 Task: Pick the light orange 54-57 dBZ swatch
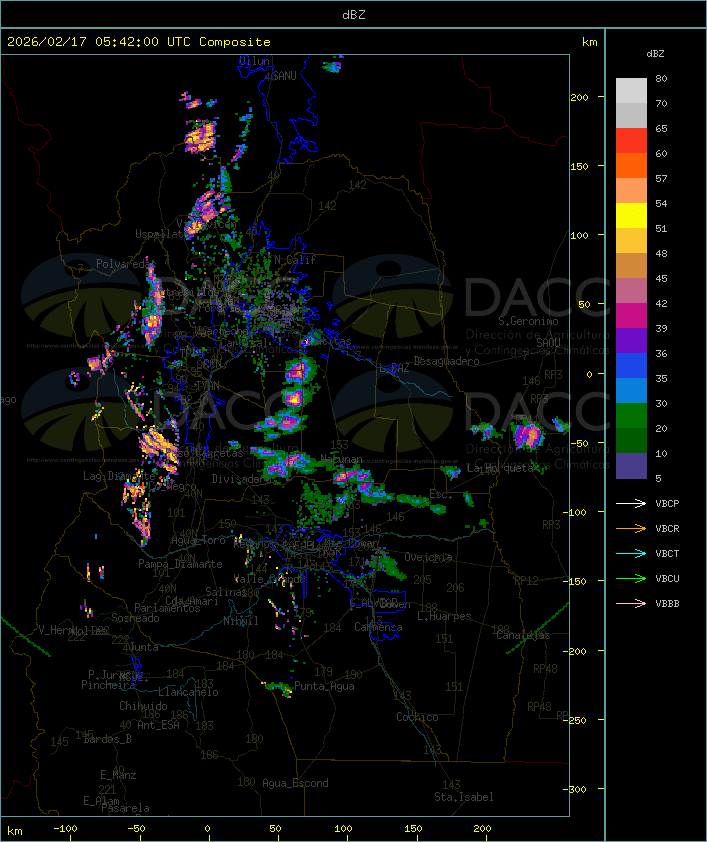(631, 191)
